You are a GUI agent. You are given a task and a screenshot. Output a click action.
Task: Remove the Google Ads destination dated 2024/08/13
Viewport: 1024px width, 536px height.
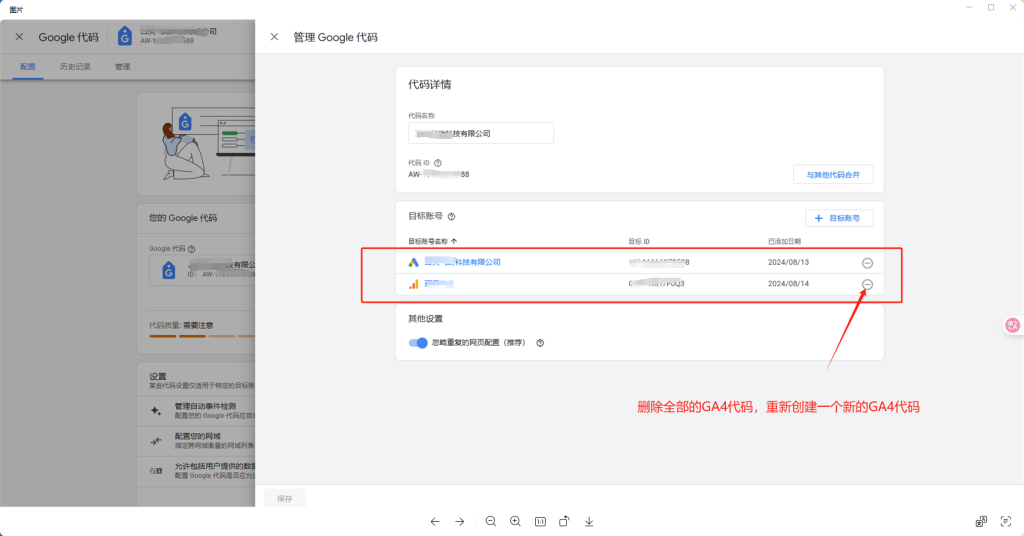(867, 263)
